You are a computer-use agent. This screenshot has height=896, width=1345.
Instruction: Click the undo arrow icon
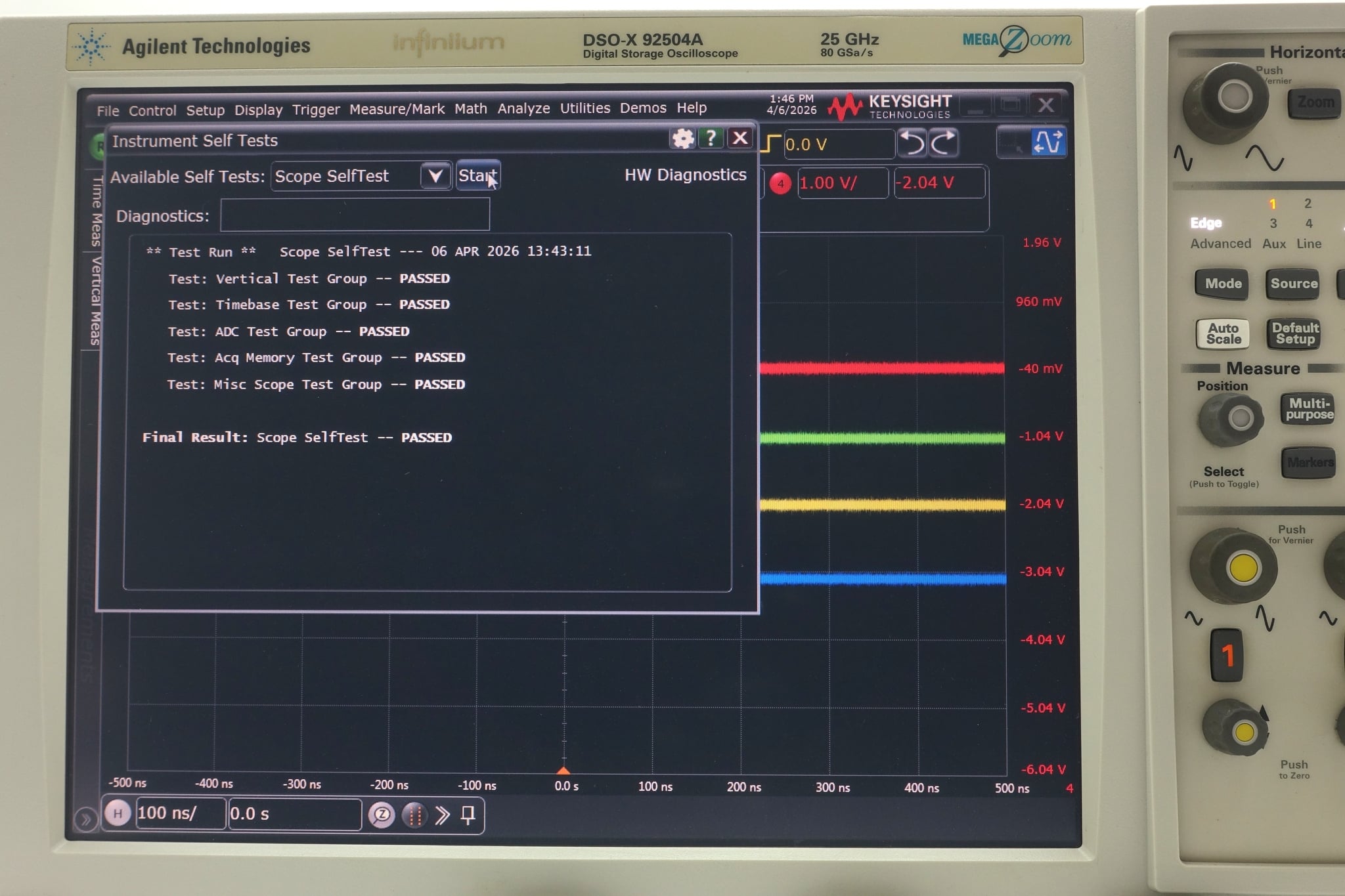[x=912, y=143]
